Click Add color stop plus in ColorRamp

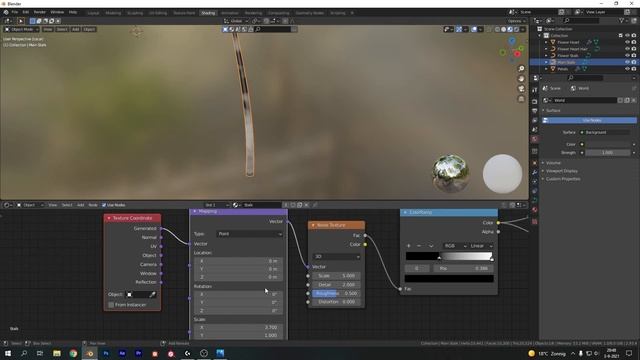[x=408, y=246]
